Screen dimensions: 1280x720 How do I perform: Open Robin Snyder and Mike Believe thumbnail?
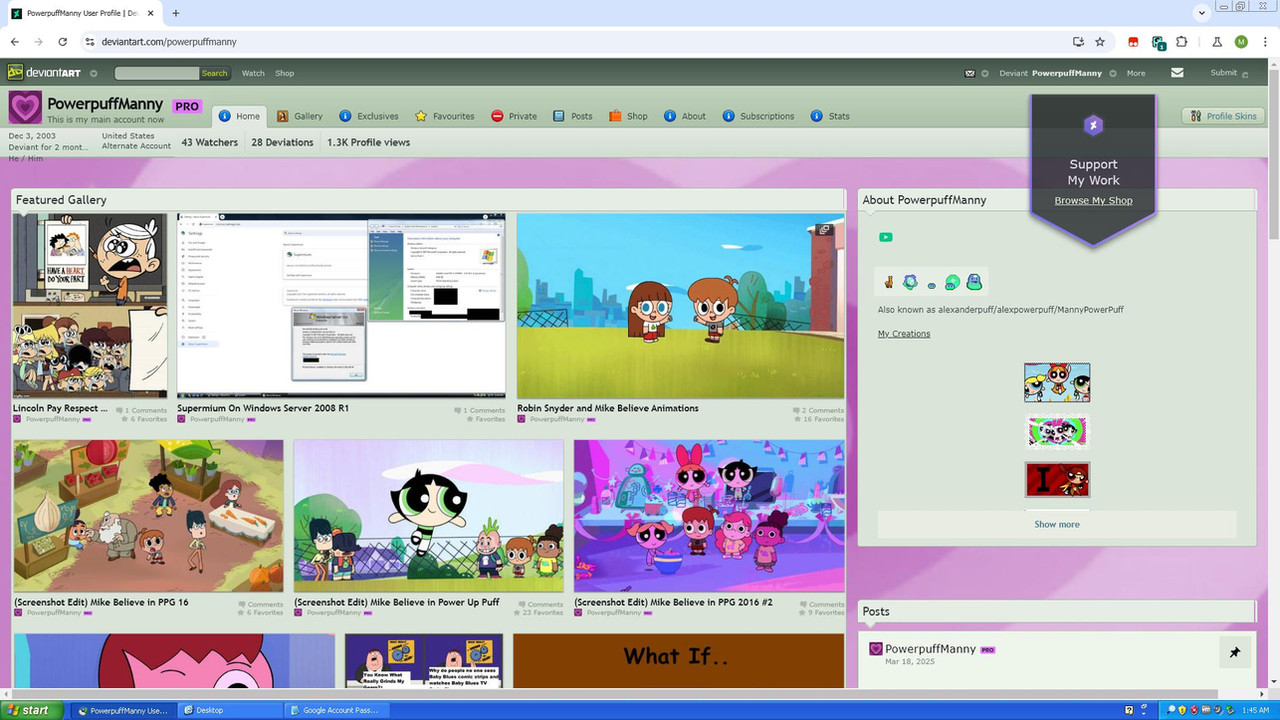click(680, 305)
